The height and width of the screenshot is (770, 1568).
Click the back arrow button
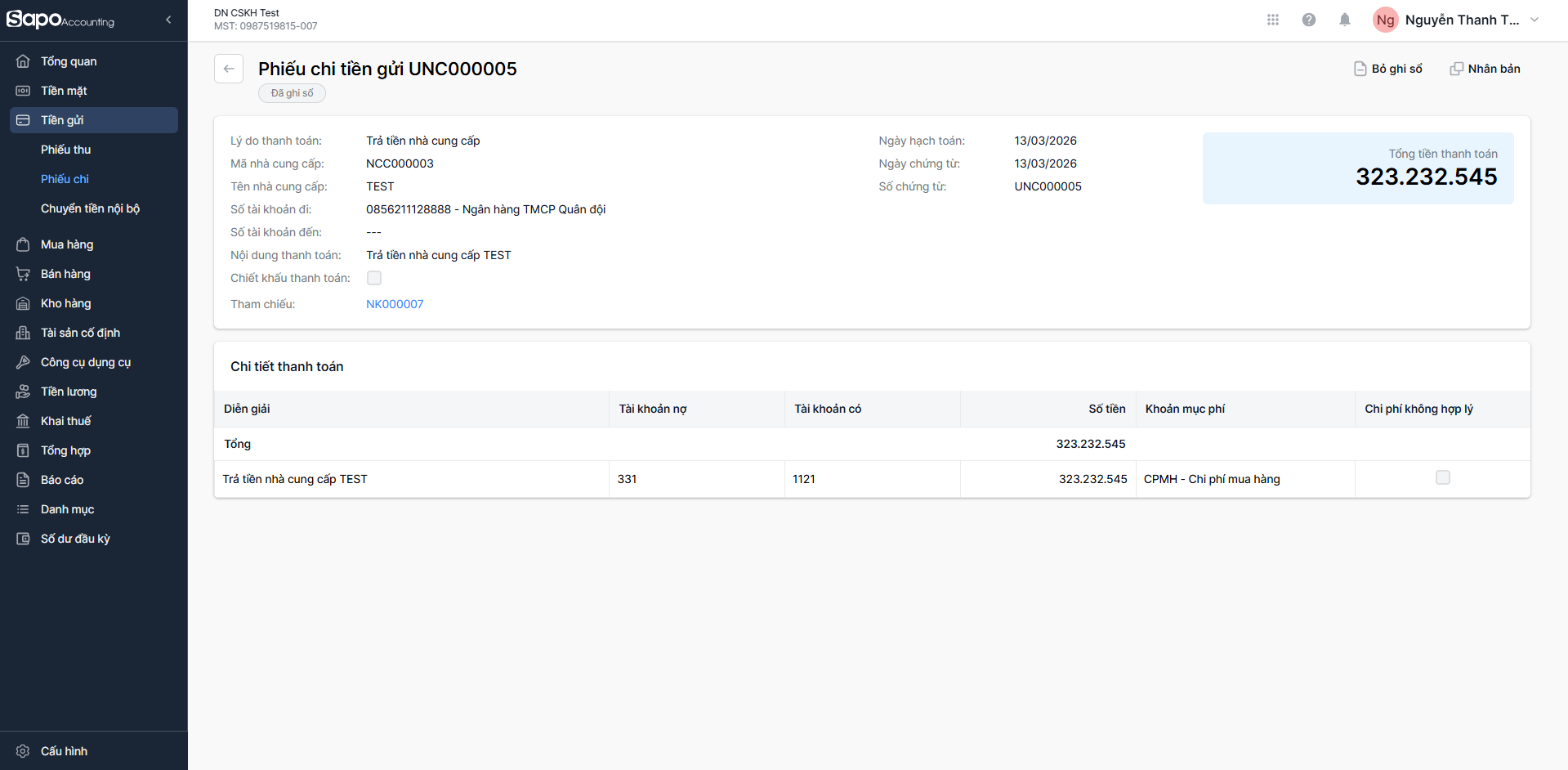coord(229,69)
